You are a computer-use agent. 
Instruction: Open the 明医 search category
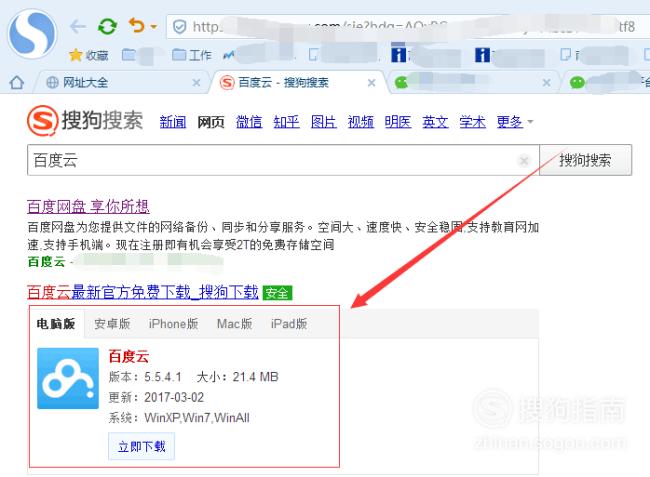tap(398, 122)
